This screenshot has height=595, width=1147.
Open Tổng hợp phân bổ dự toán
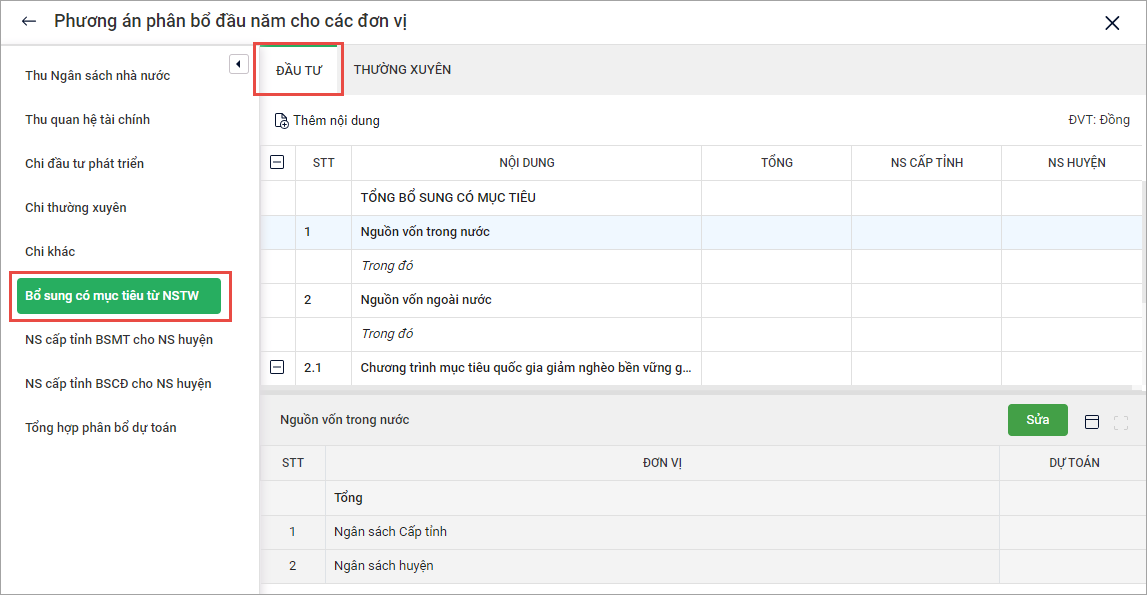[x=101, y=428]
